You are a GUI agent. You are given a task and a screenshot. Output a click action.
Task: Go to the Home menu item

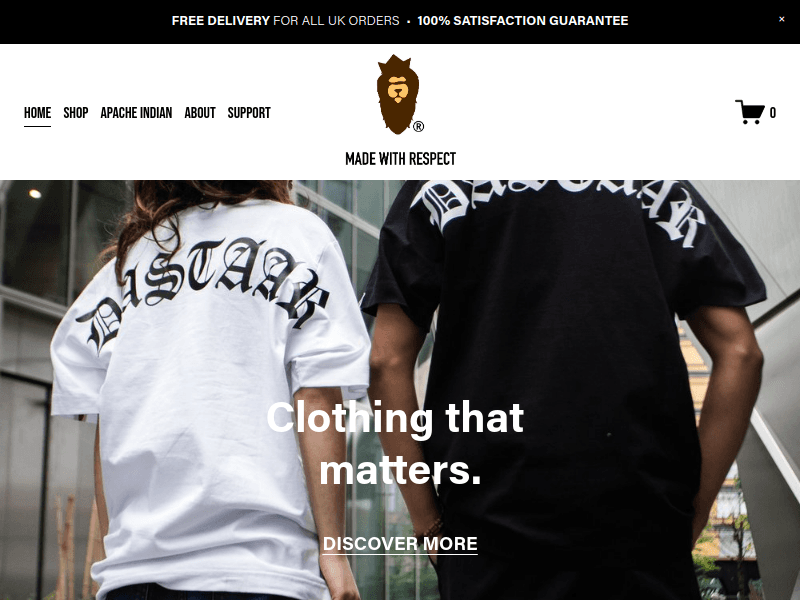coord(37,113)
